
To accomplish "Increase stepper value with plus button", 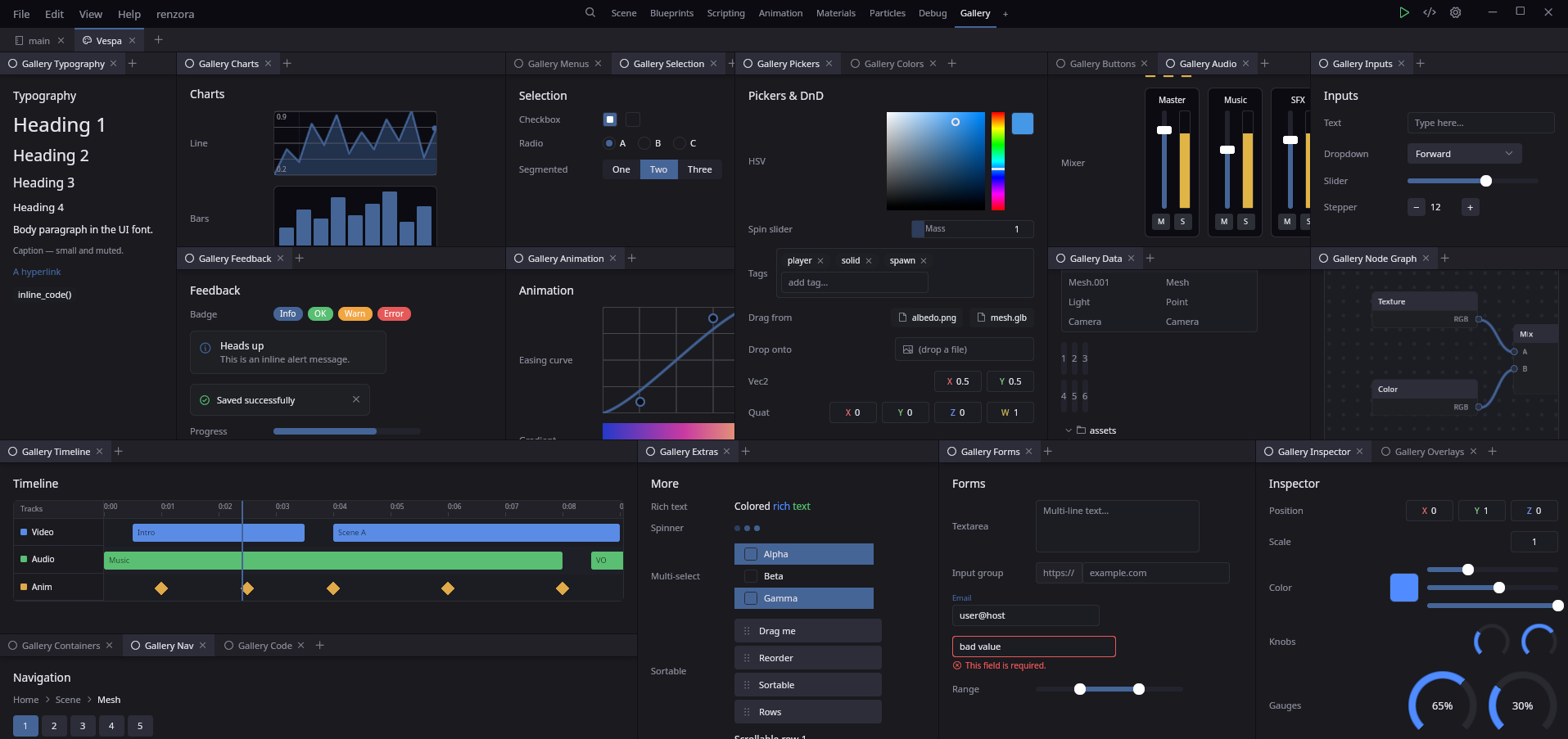I will click(1470, 207).
